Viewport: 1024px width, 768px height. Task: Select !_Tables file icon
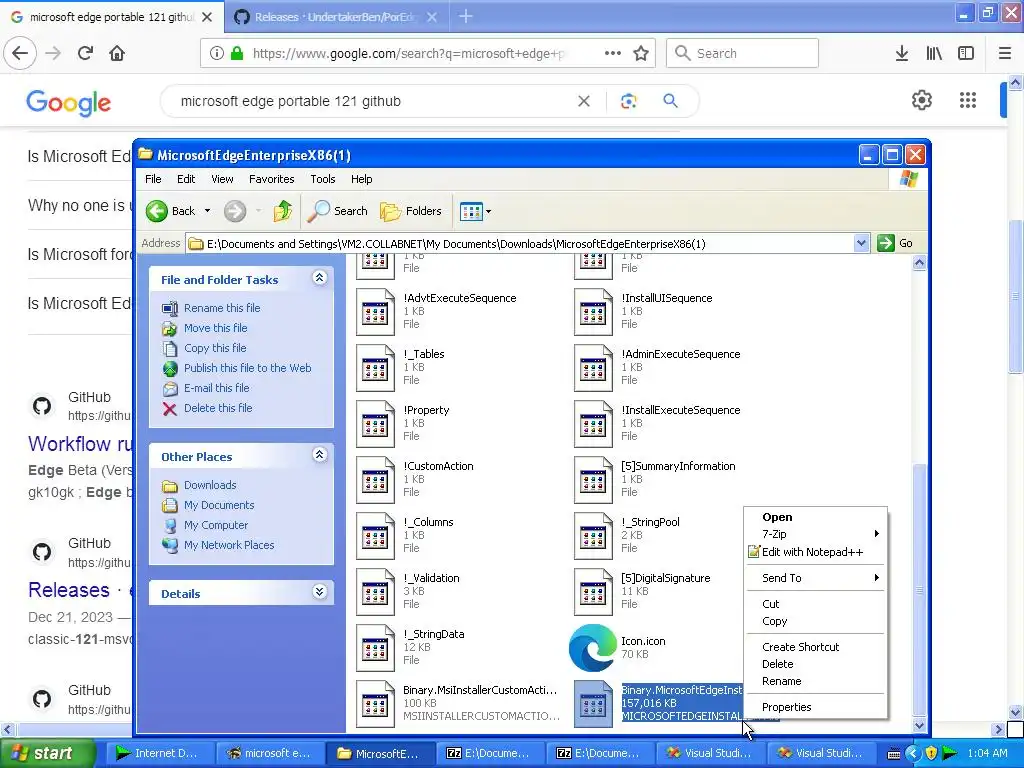pos(376,368)
